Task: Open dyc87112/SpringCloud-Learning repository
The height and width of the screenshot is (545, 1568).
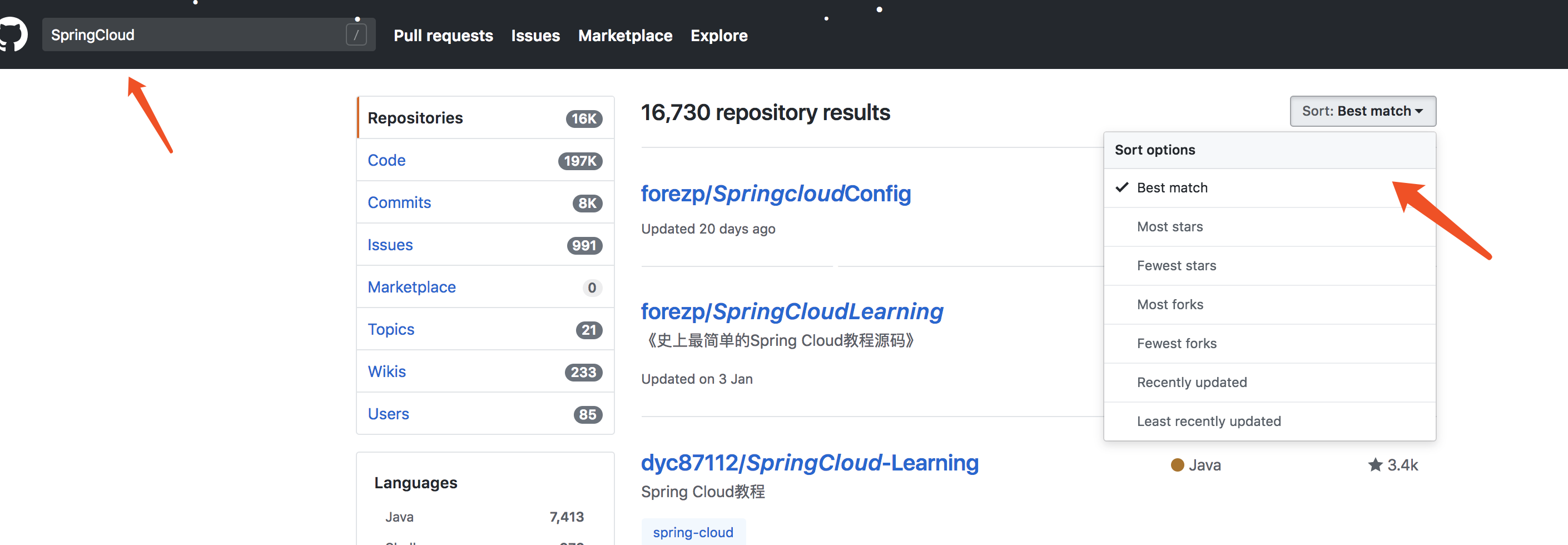Action: (x=810, y=463)
